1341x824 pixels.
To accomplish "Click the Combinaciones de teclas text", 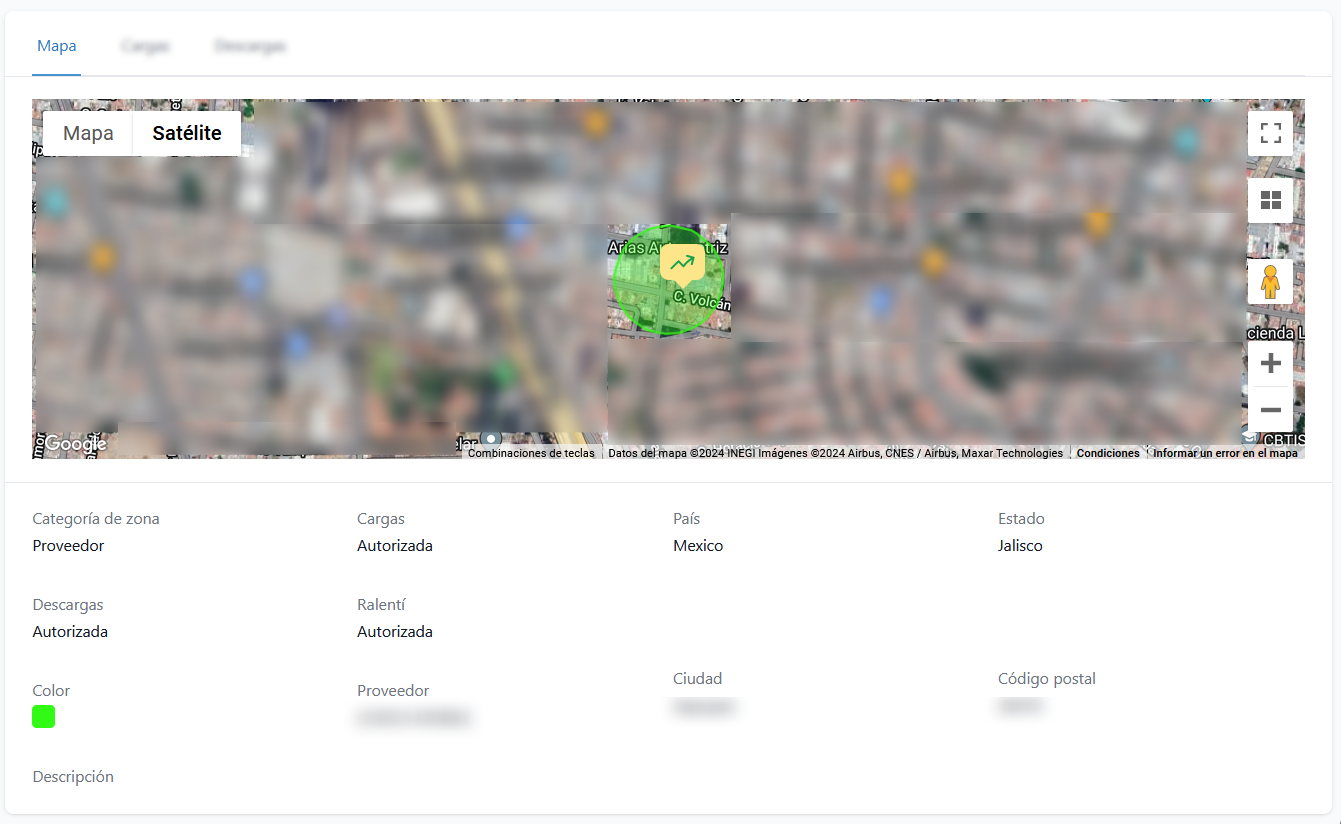I will pyautogui.click(x=531, y=452).
